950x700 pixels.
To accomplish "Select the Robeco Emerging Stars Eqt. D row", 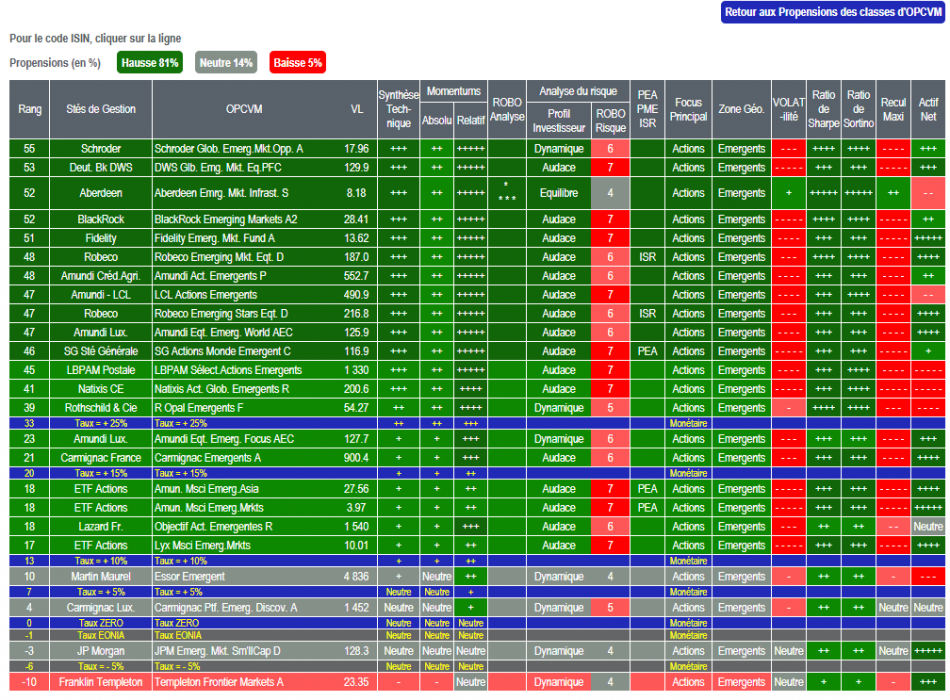I will click(x=477, y=313).
